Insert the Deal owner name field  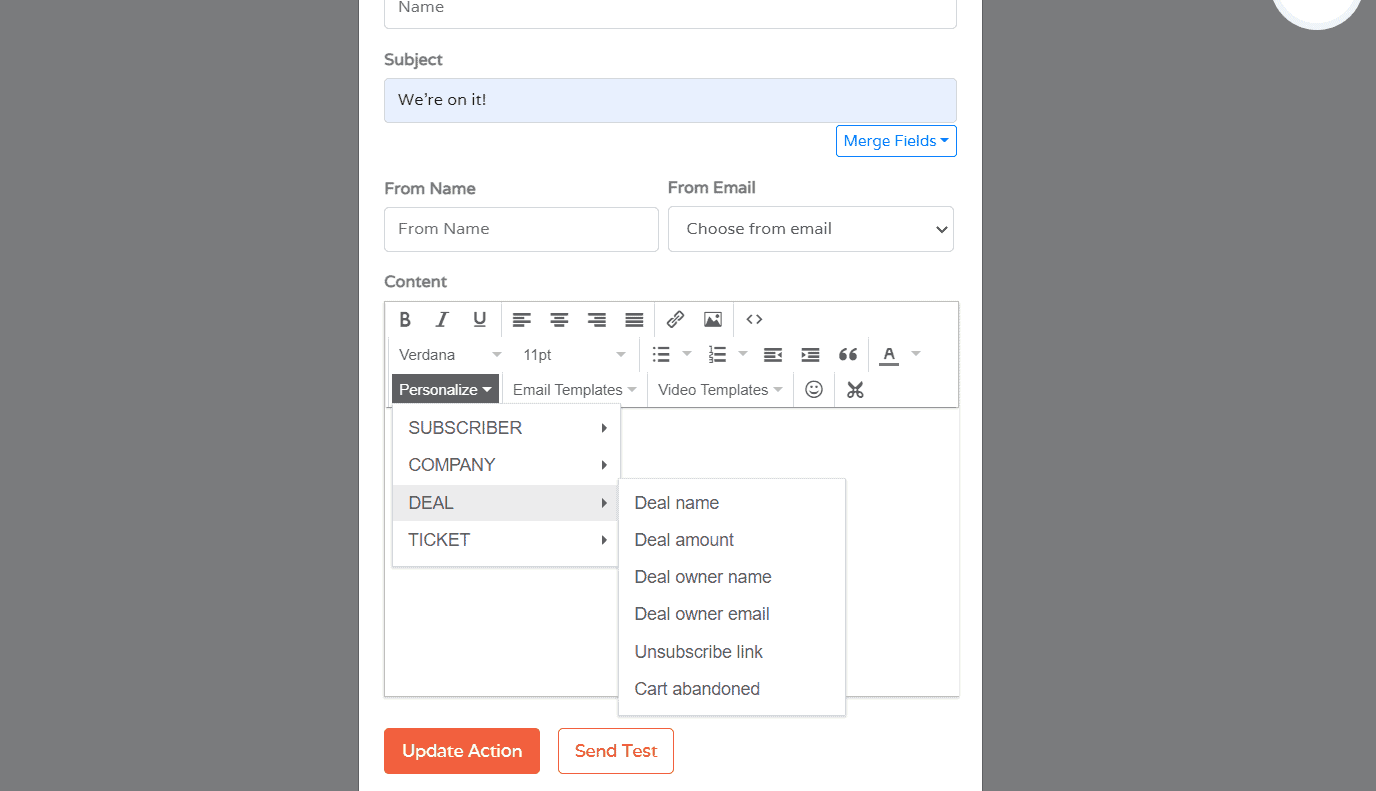point(732,577)
